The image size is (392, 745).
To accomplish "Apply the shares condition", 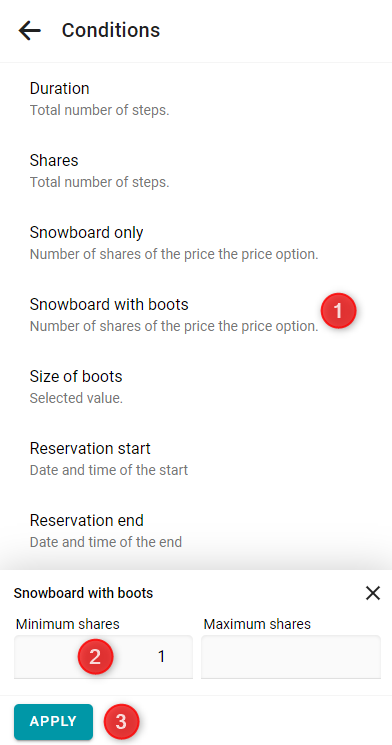I will click(x=53, y=721).
